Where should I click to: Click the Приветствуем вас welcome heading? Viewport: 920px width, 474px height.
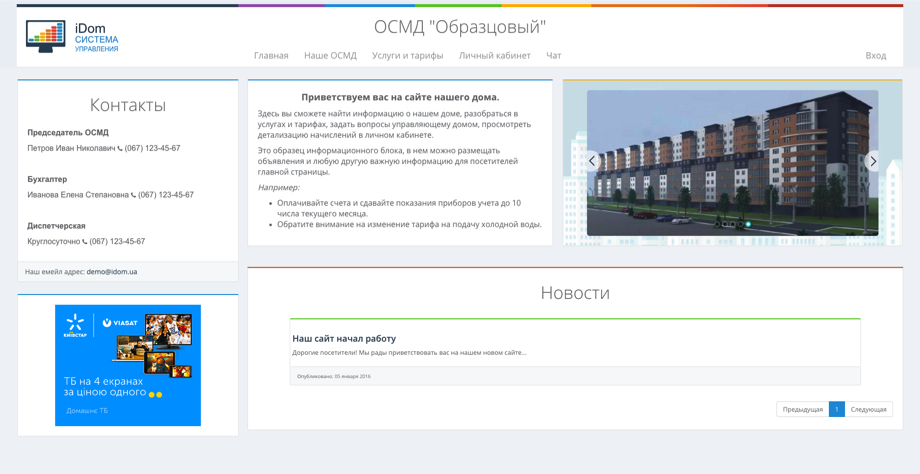click(x=400, y=97)
